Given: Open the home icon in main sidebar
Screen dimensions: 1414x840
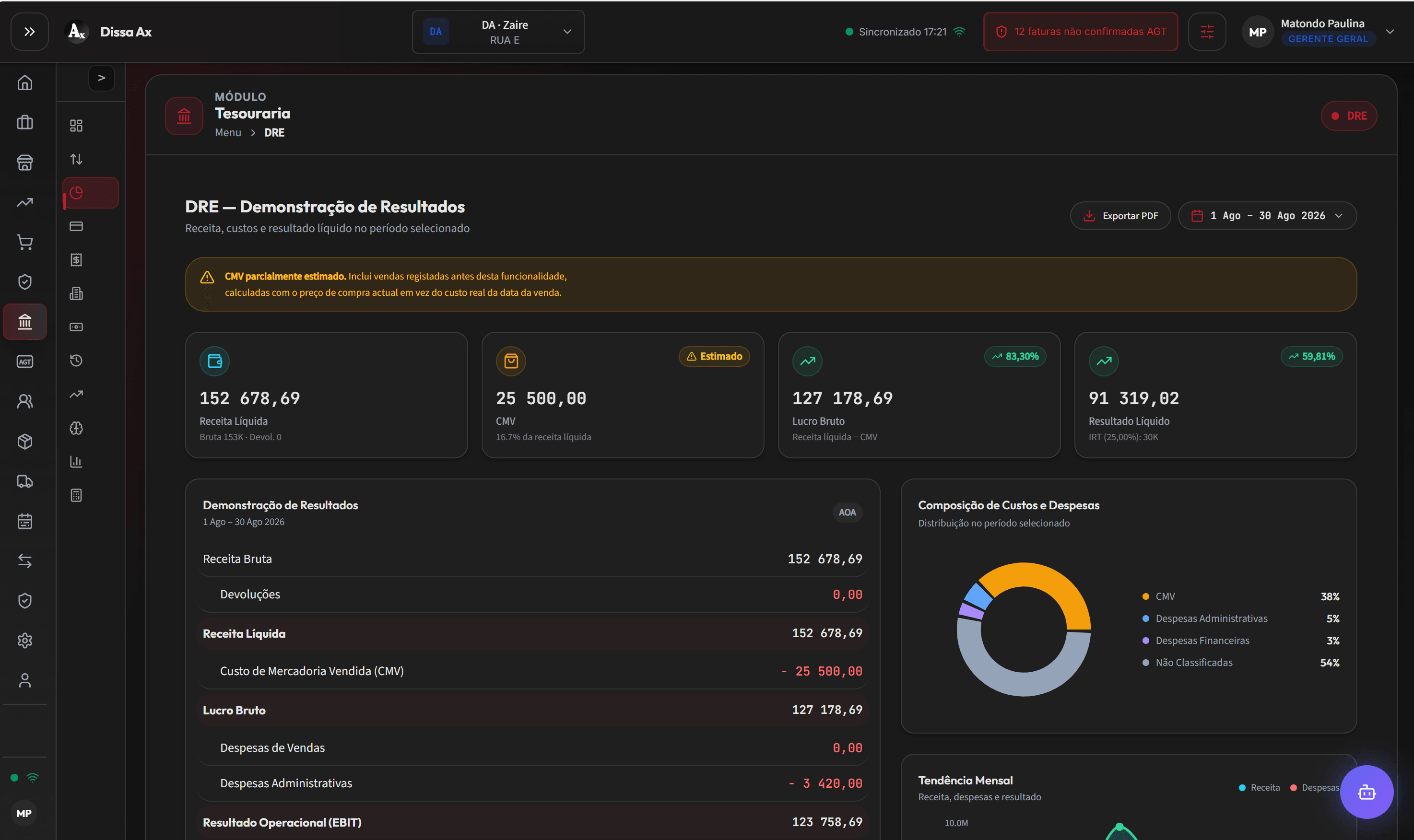Looking at the screenshot, I should [25, 82].
